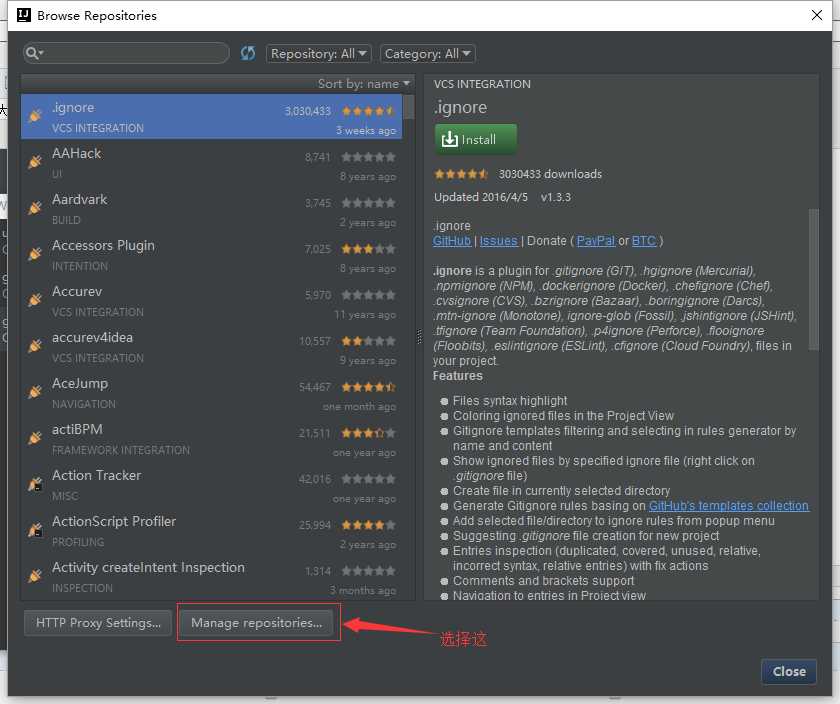The image size is (840, 704).
Task: Click the plug icon beside AceJump
Action: tap(35, 392)
